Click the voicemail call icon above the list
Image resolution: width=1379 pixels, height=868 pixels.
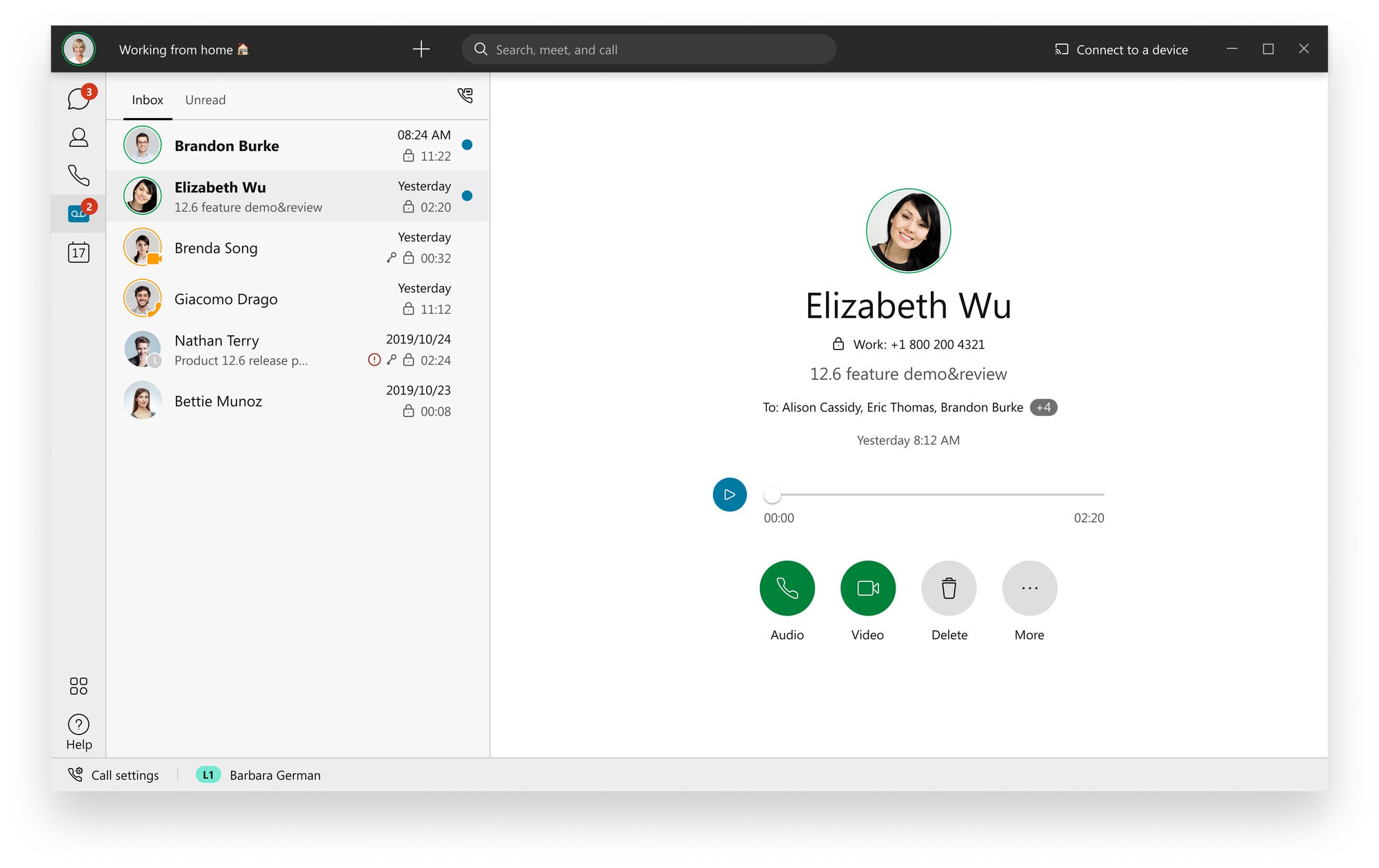click(x=465, y=95)
